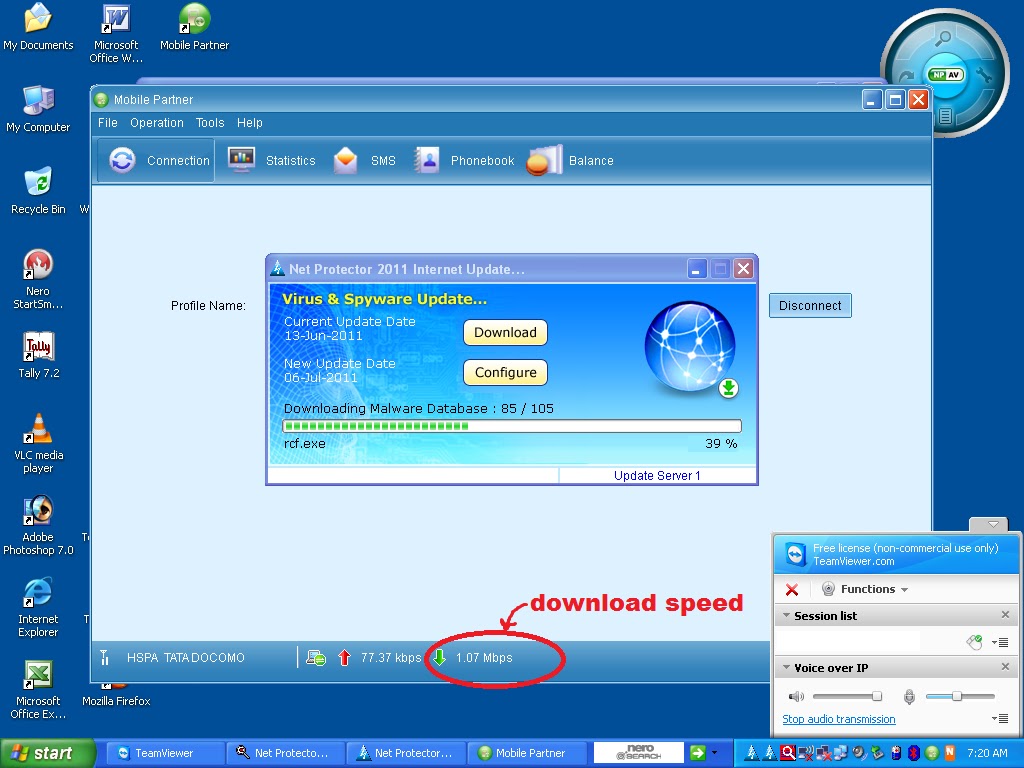Click the Bluetooth icon in system tray

click(x=914, y=753)
